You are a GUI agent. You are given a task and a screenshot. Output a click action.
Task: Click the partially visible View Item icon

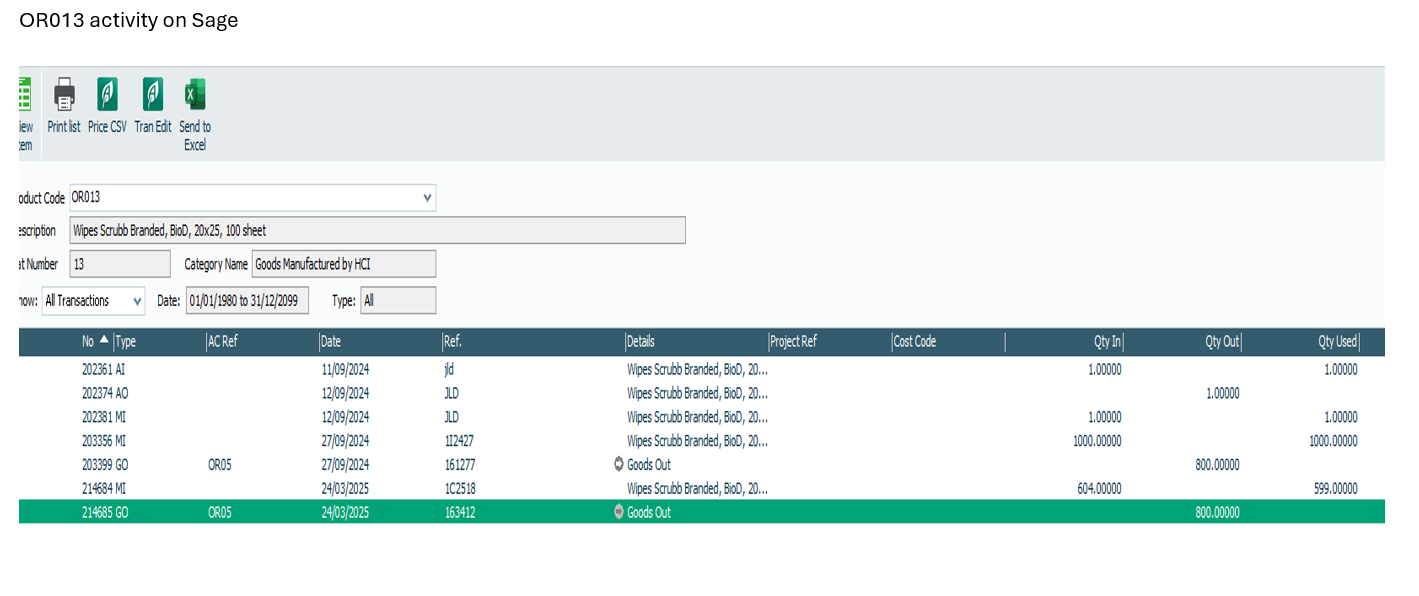click(x=24, y=96)
